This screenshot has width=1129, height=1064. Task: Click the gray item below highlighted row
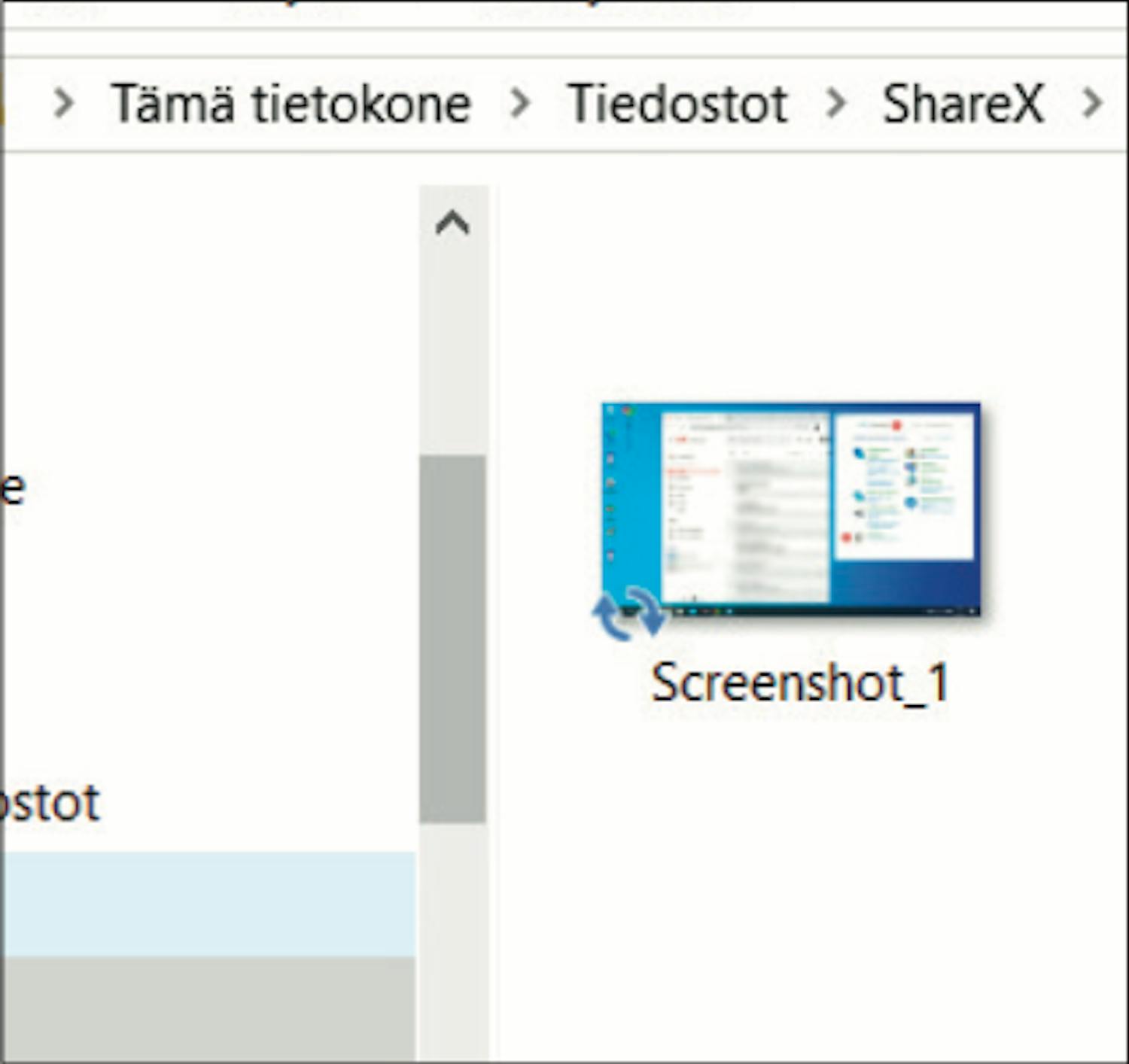coord(207,1008)
